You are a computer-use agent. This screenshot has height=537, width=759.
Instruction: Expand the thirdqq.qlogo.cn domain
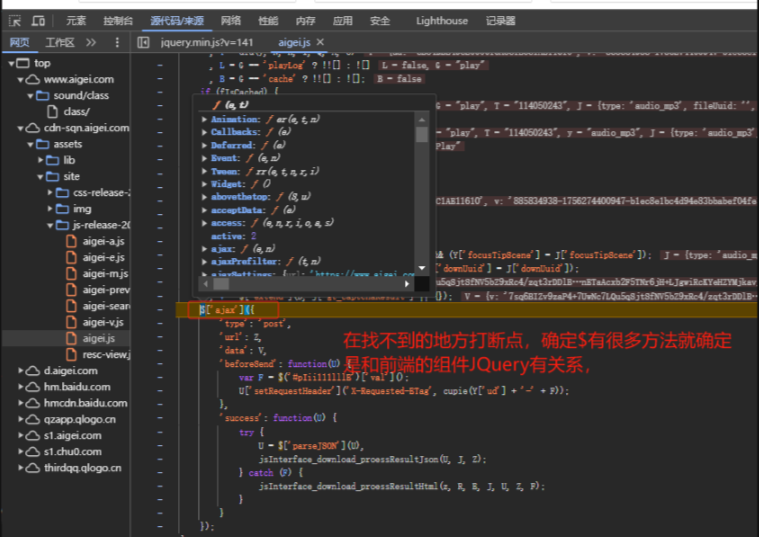20,468
